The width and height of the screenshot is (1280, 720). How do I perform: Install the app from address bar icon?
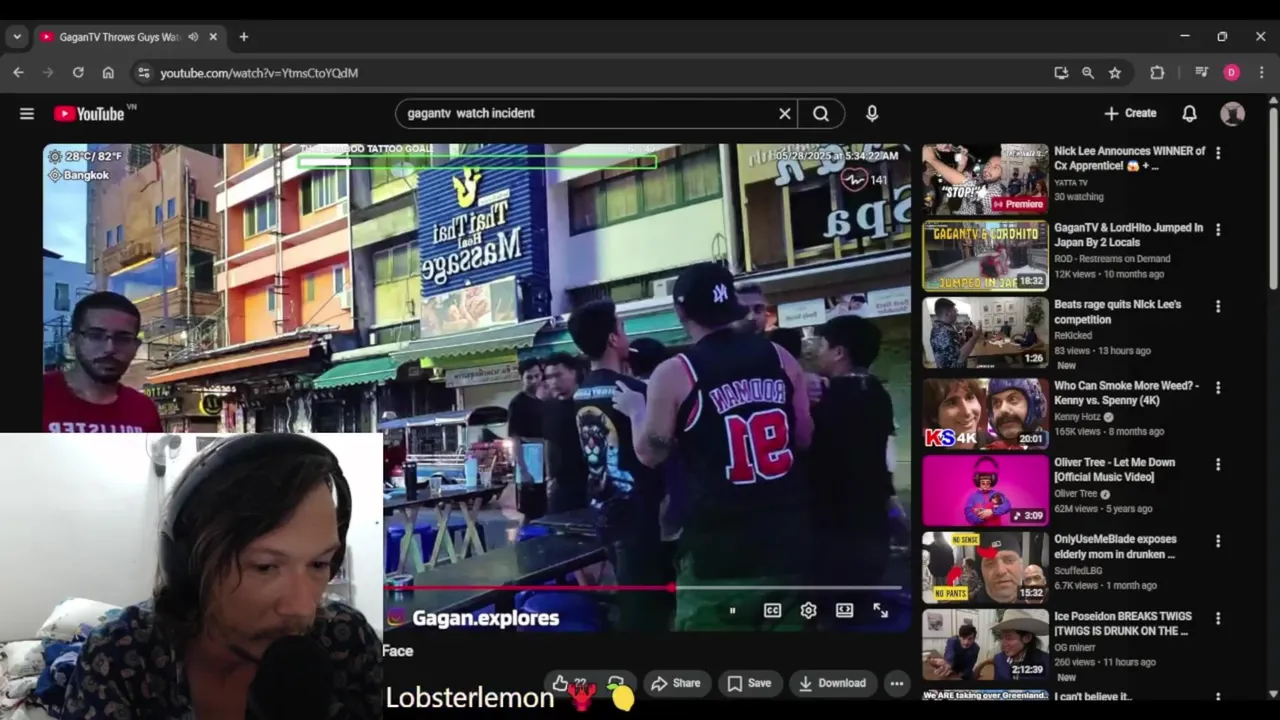[x=1061, y=73]
